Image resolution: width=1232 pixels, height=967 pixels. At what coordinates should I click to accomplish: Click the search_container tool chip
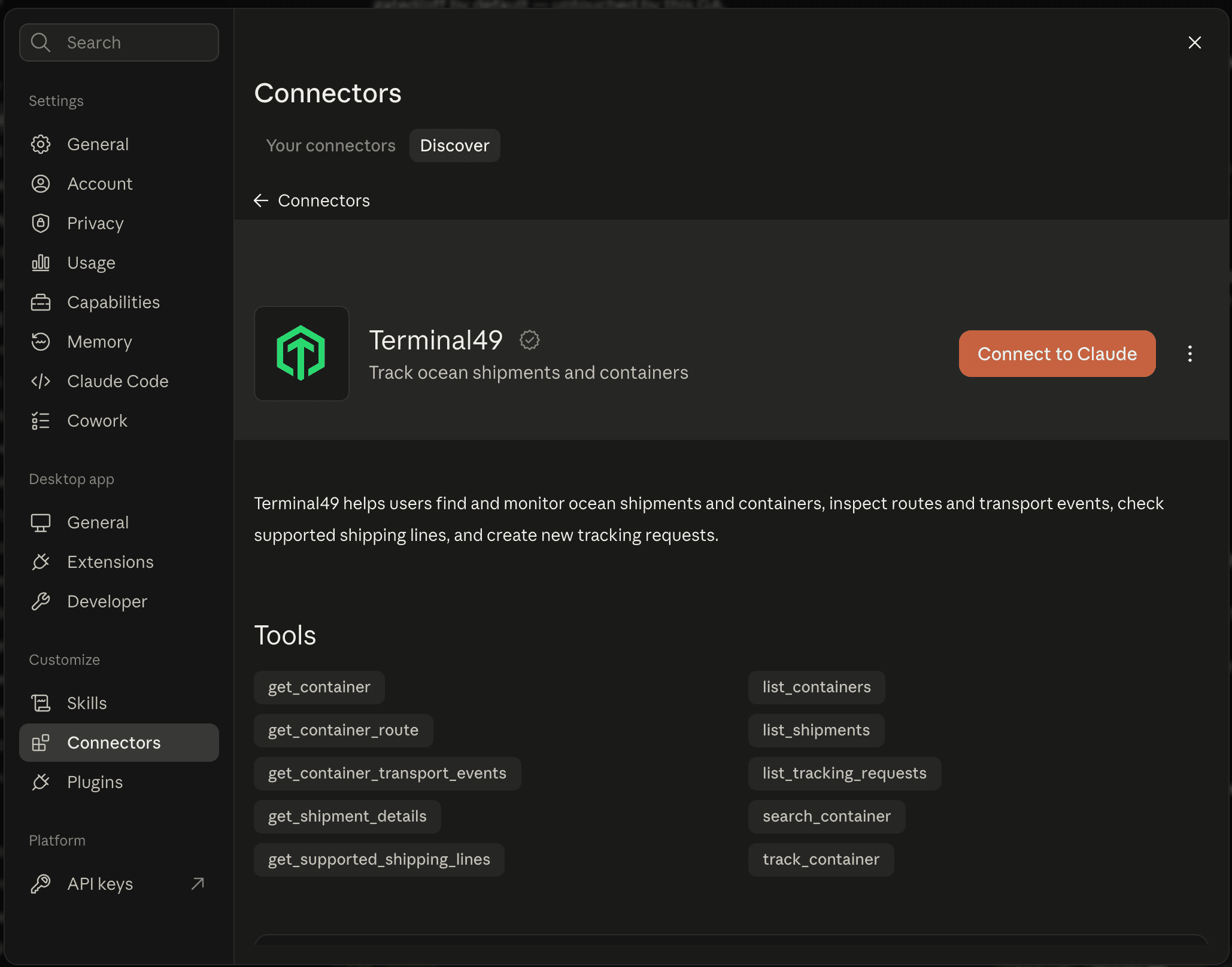tap(827, 816)
